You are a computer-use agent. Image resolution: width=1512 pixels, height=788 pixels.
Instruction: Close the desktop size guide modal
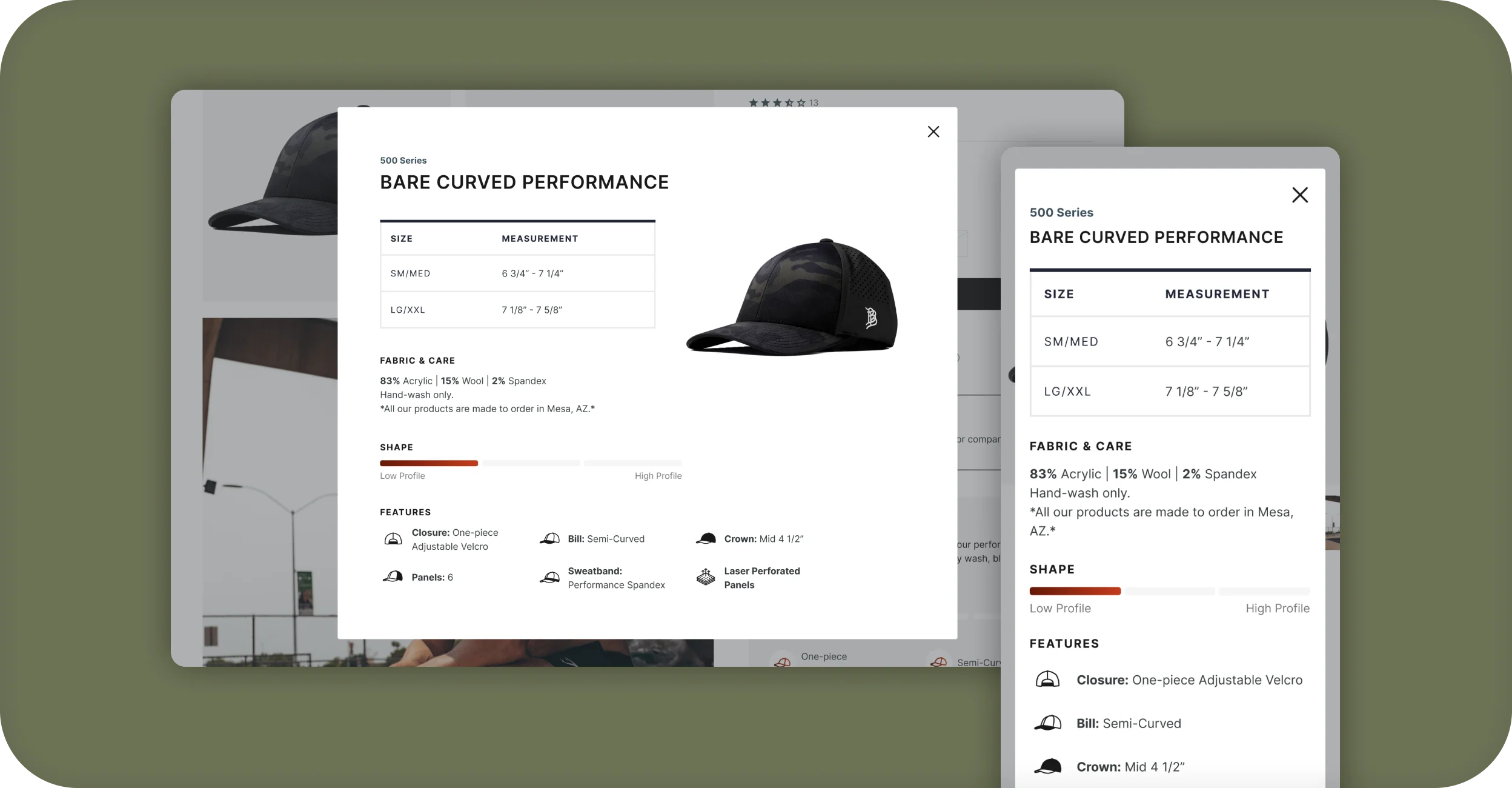coord(933,132)
